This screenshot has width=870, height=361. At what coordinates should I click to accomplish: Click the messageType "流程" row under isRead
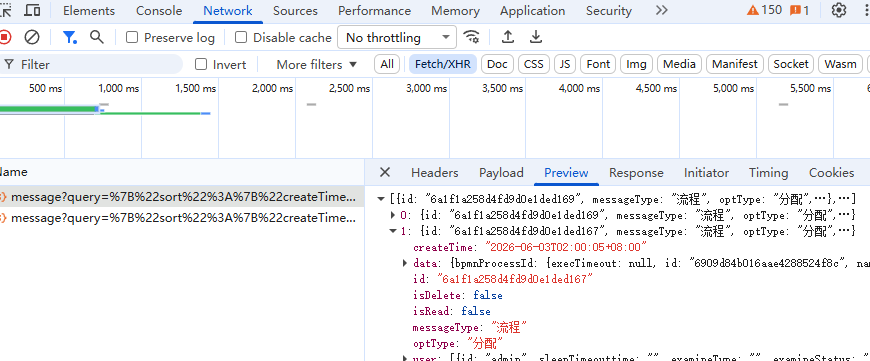tap(469, 327)
